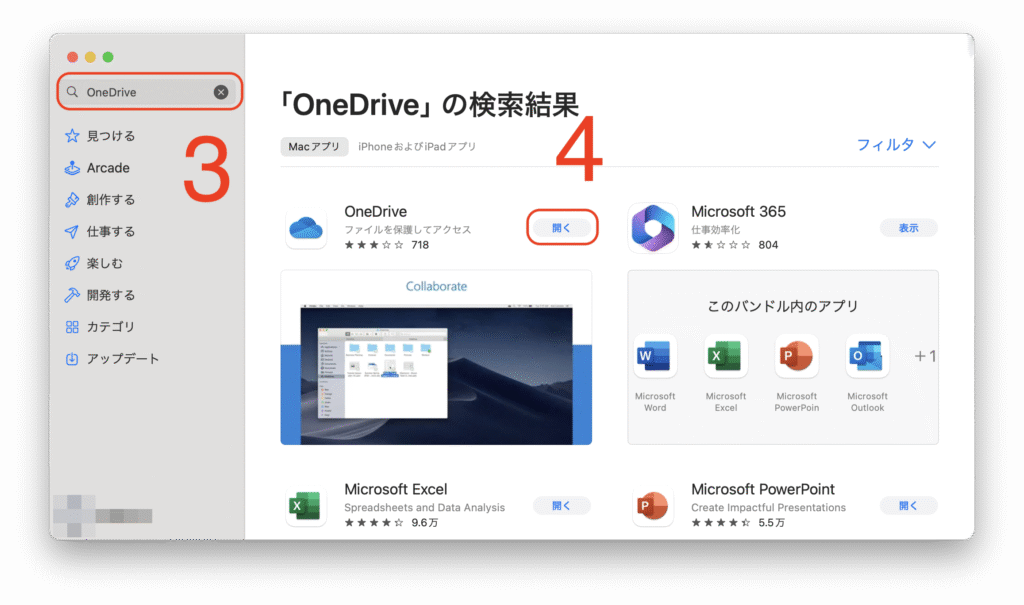
Task: Switch to iPhoneおよびiPadアプリ tab
Action: 417,146
